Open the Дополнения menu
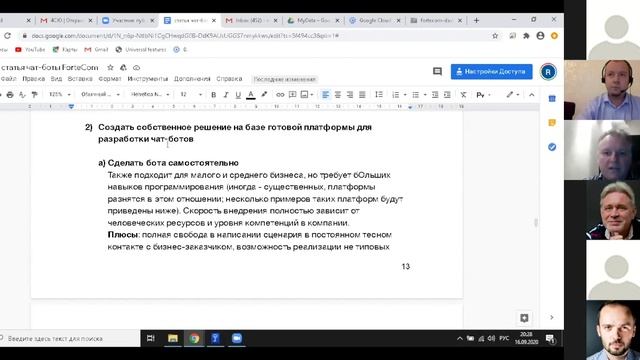The height and width of the screenshot is (360, 640). click(x=192, y=79)
